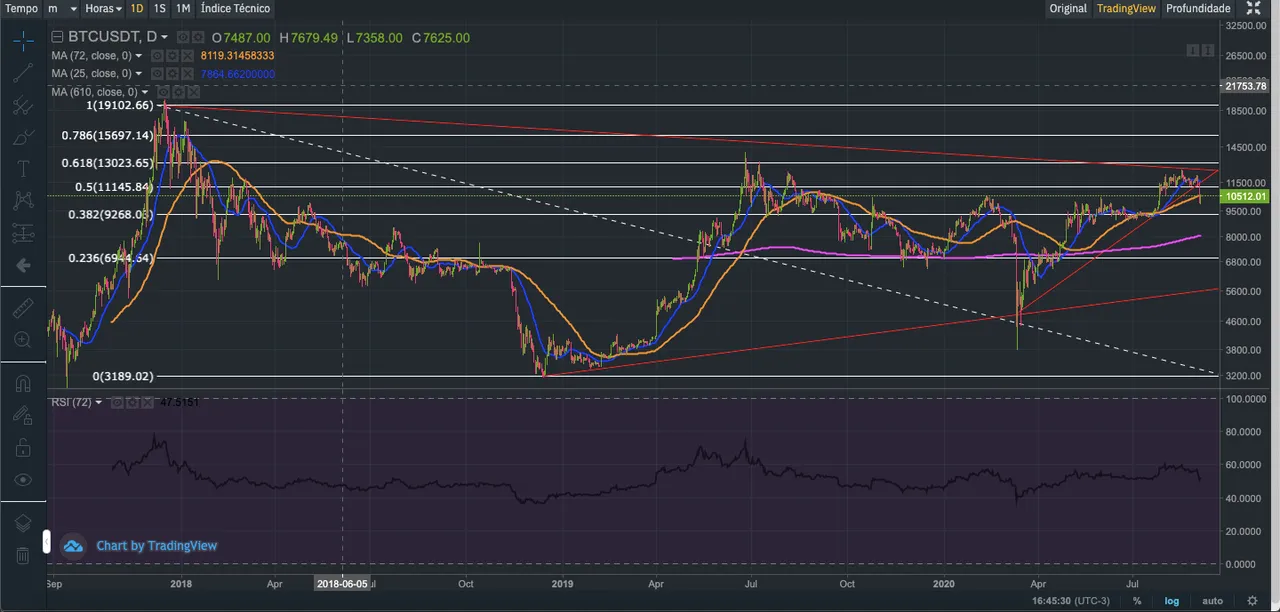Click the left arrow back icon
Viewport: 1280px width, 612px height.
[x=23, y=265]
